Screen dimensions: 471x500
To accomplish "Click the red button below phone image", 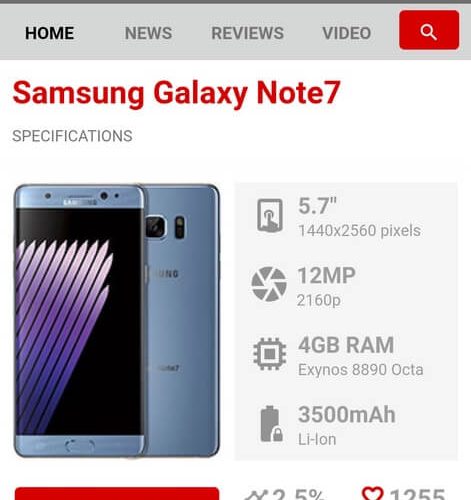I will pyautogui.click(x=117, y=494).
